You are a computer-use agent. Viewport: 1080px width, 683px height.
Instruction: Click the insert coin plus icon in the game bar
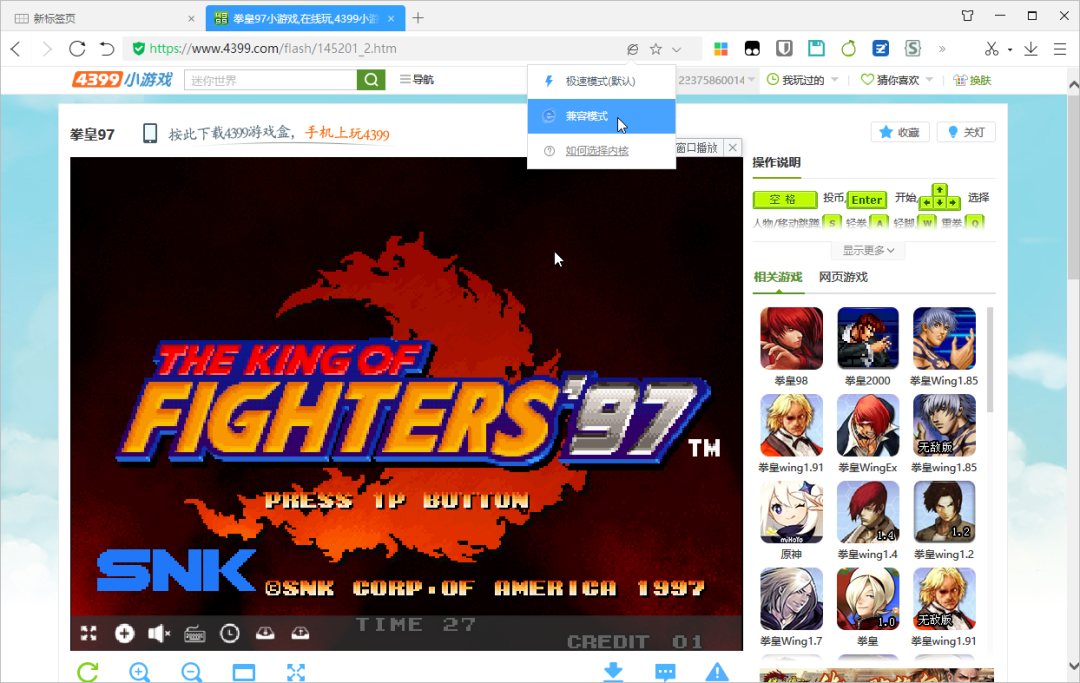click(x=125, y=633)
